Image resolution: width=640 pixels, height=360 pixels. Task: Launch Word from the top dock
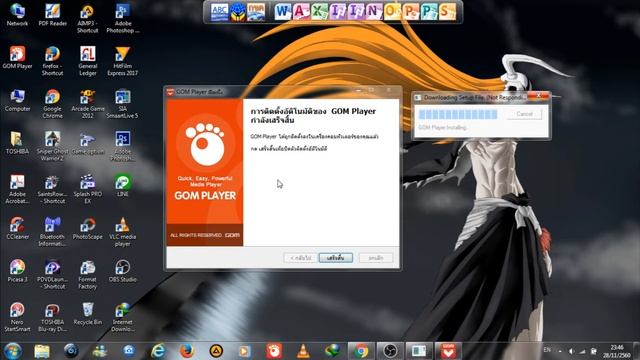282,11
